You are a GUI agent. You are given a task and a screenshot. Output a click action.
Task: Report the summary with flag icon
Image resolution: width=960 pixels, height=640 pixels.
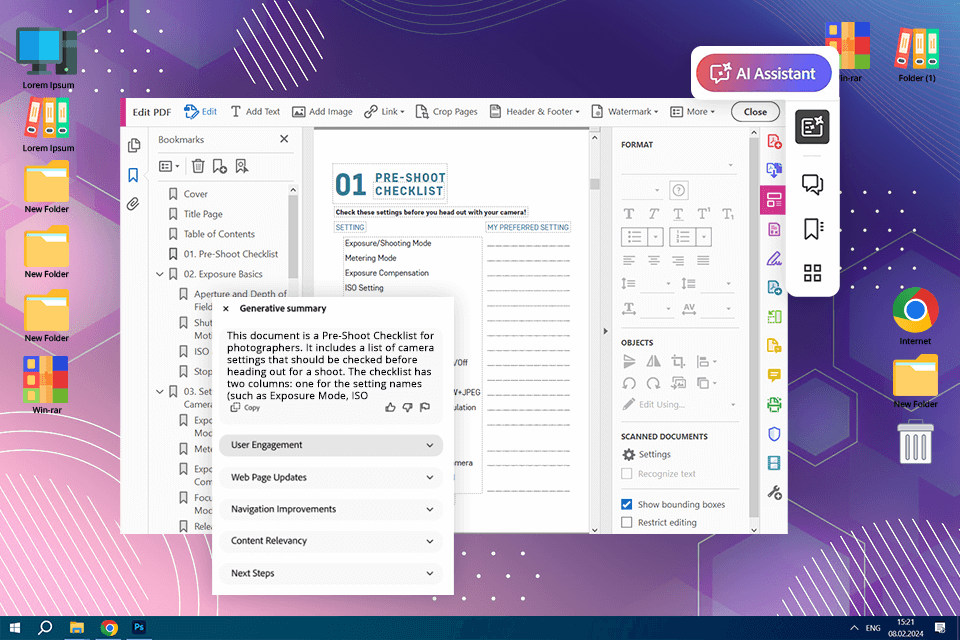pos(425,407)
